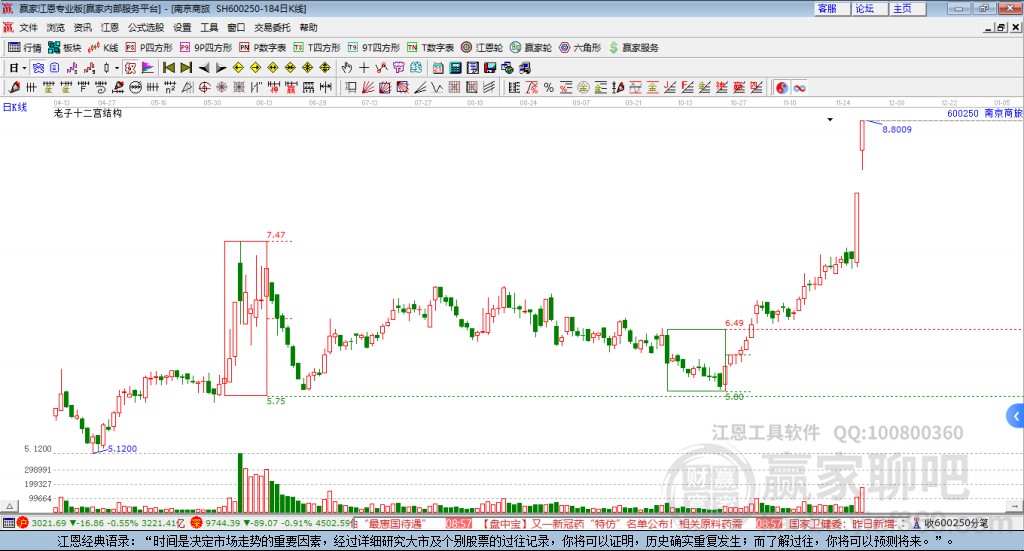Select the percent % tool icon
The width and height of the screenshot is (1024, 551).
549,87
